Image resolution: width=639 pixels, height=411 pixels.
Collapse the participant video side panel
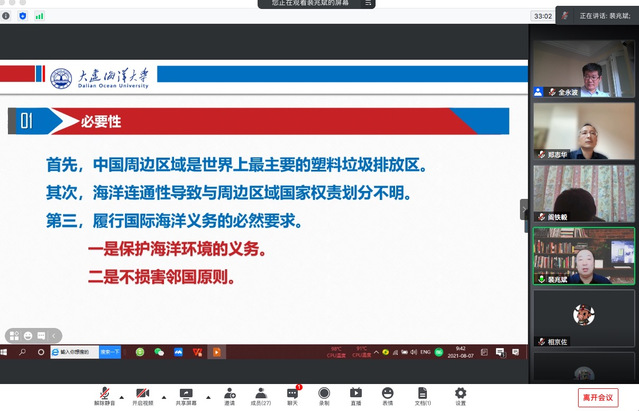524,209
